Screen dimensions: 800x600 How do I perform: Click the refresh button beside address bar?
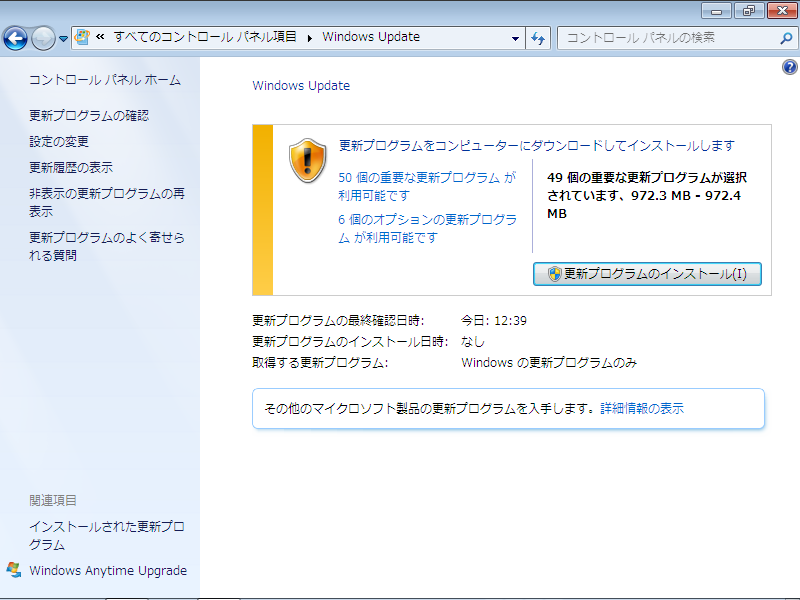click(x=538, y=38)
